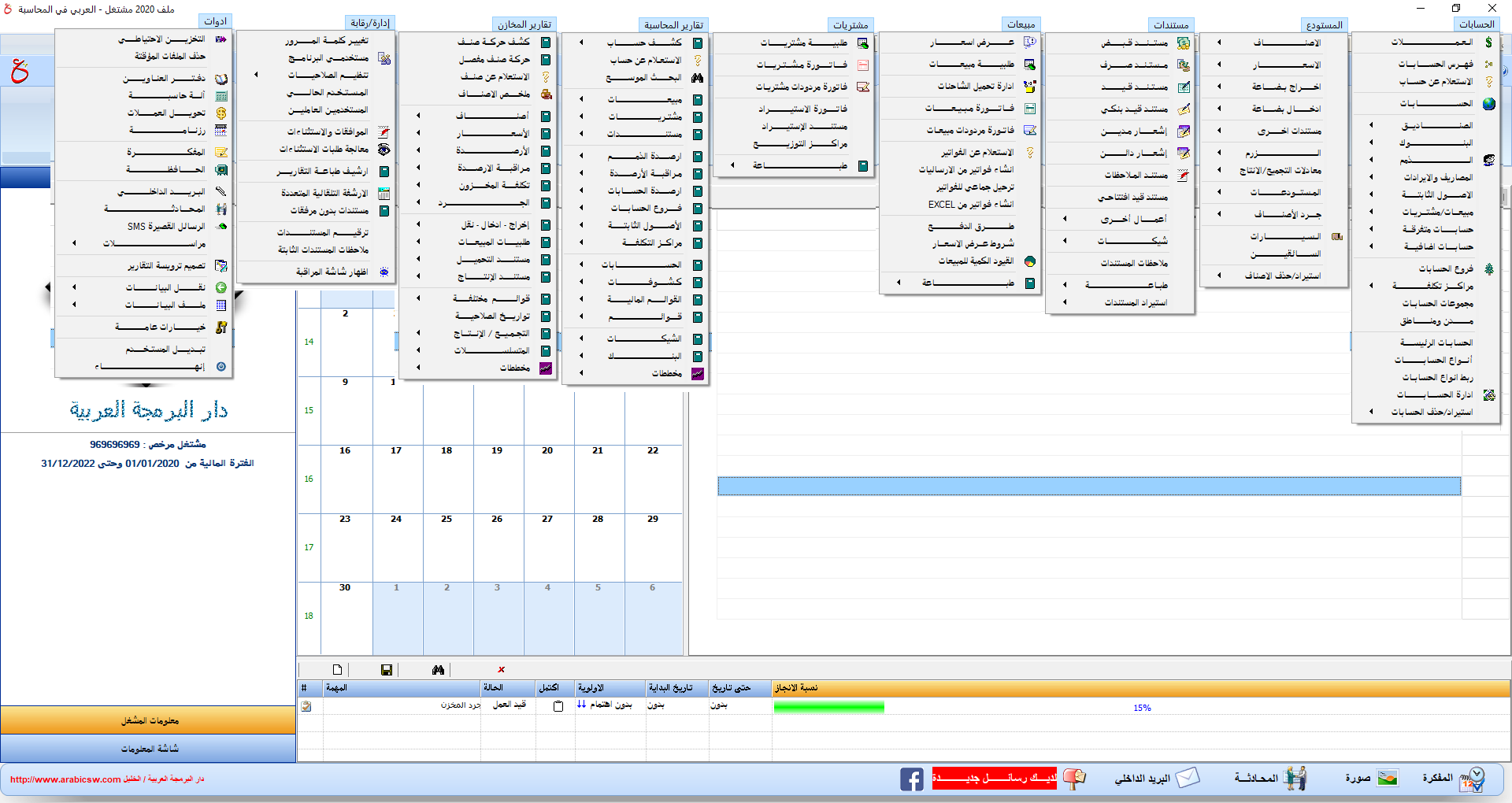Click the Facebook icon in the bottom bar

coord(911,779)
